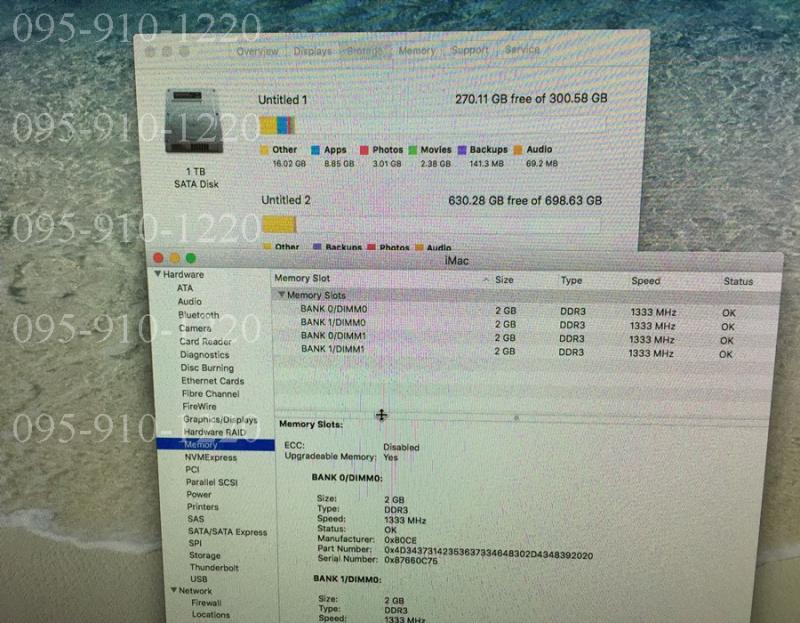Click the pane divider handle above Memory Slots details

click(x=516, y=418)
